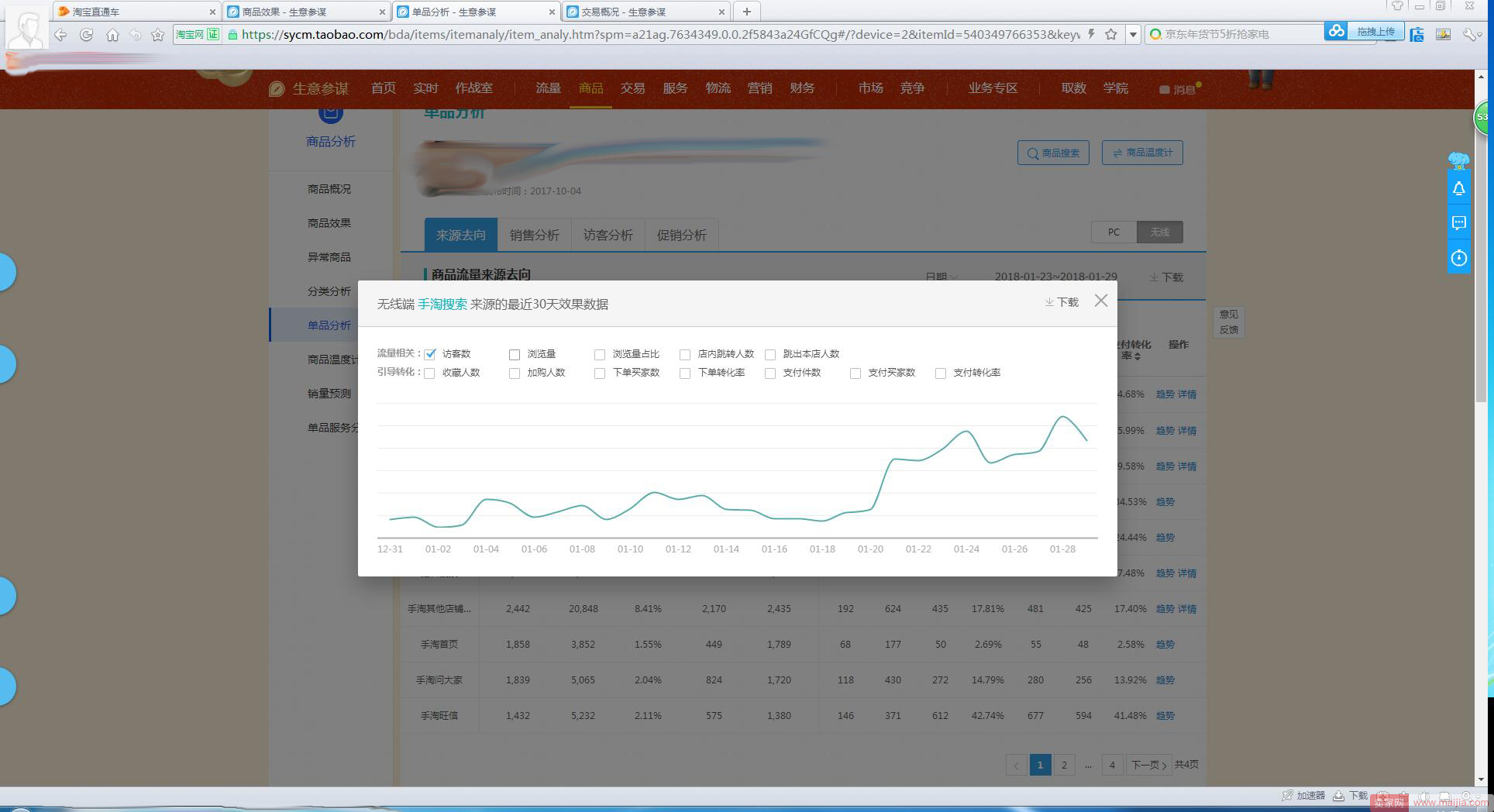Click the undo/restore arrow icon in toolbar
1494x812 pixels.
135,35
